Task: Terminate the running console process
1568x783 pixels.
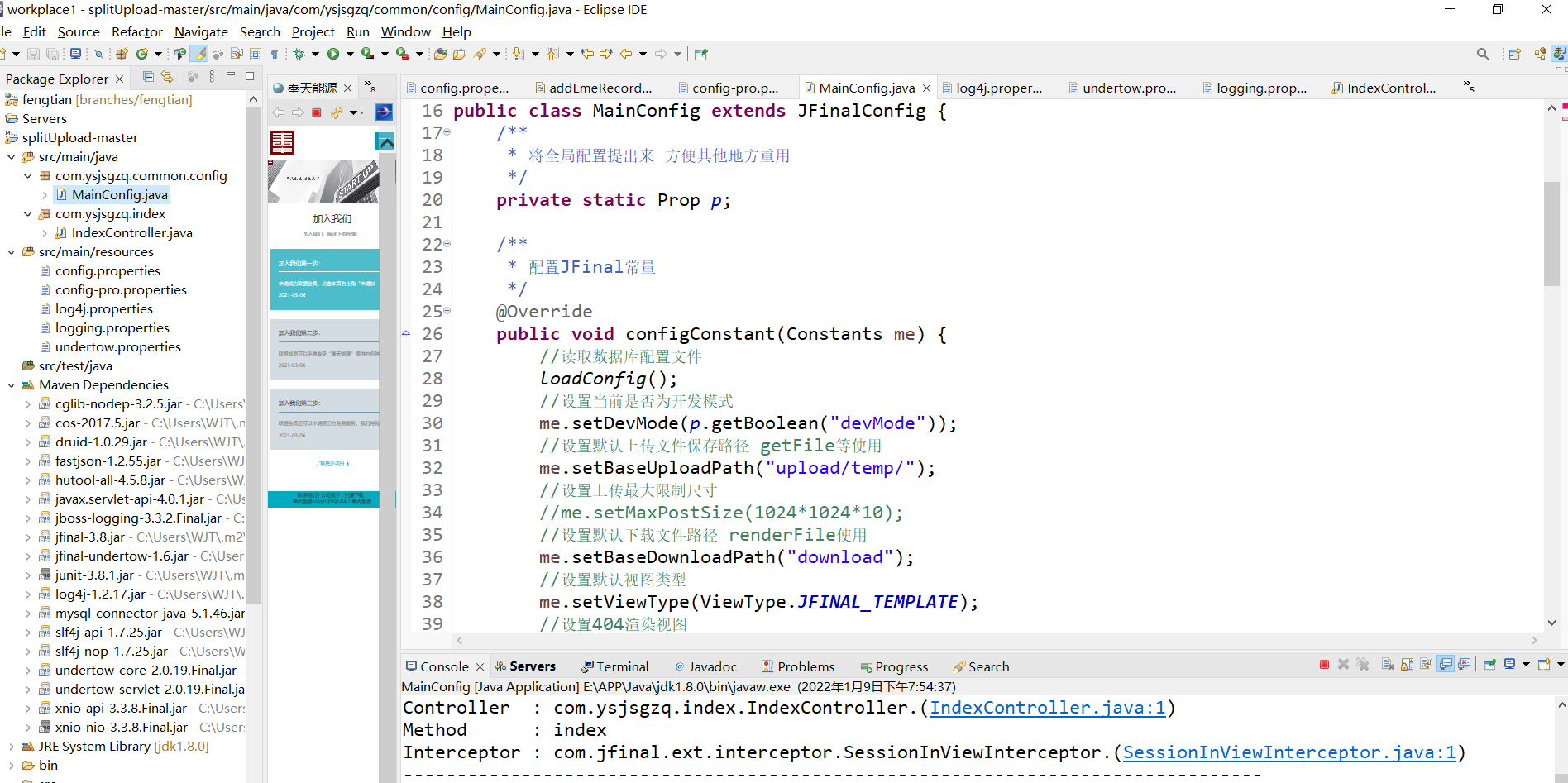Action: tap(1324, 665)
